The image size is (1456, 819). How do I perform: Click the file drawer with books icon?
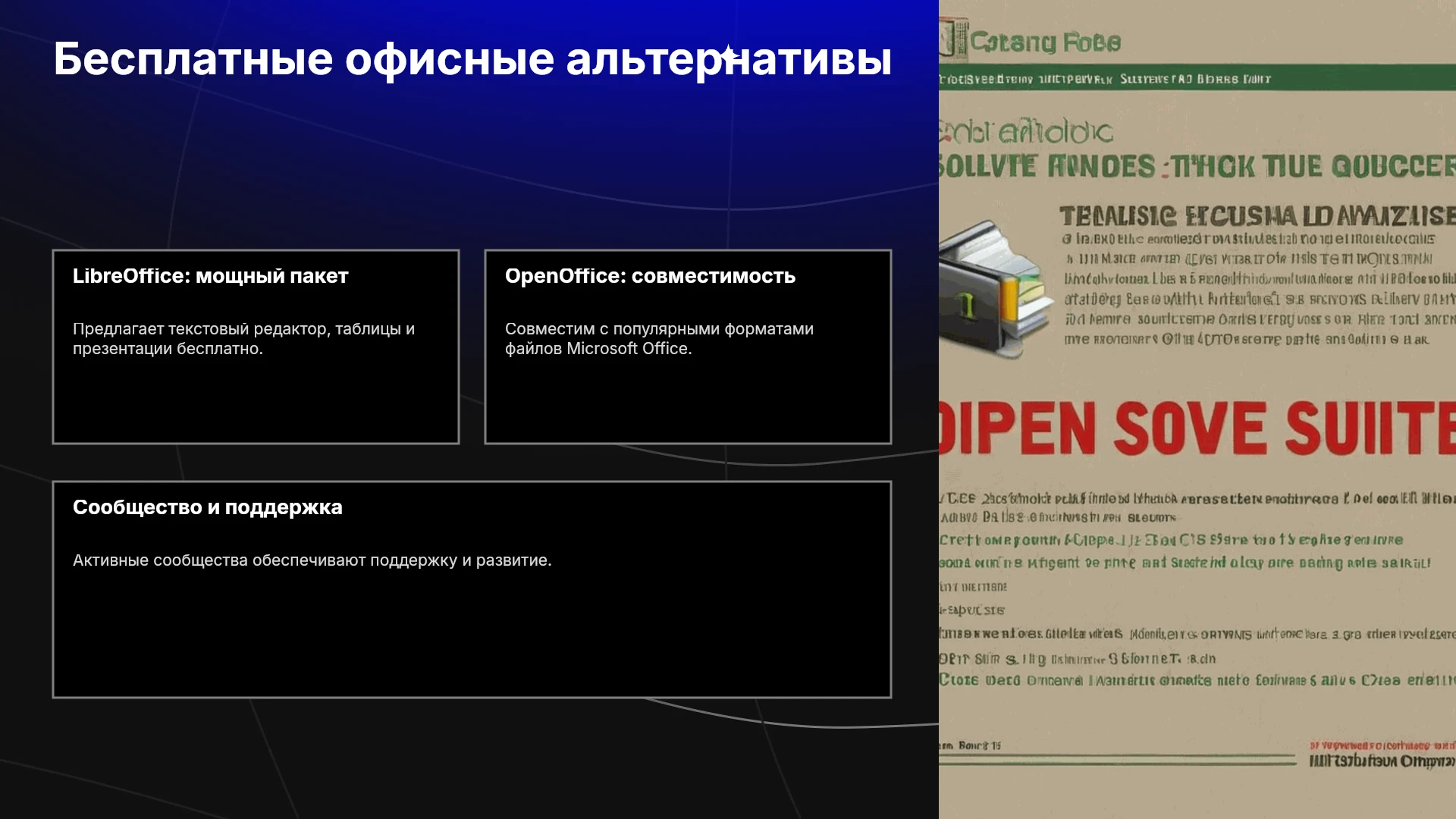click(993, 288)
